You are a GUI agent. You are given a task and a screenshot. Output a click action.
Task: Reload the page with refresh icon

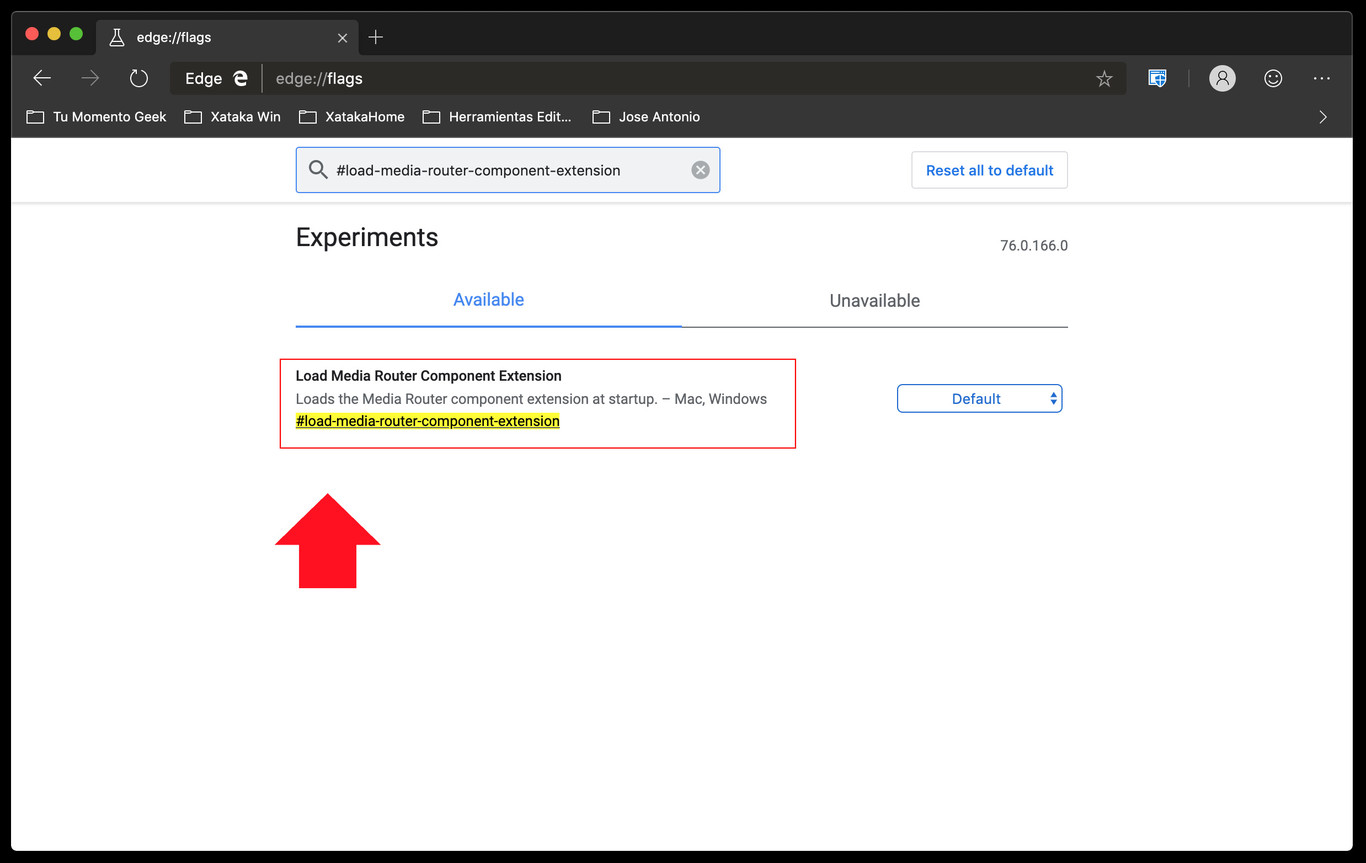139,78
